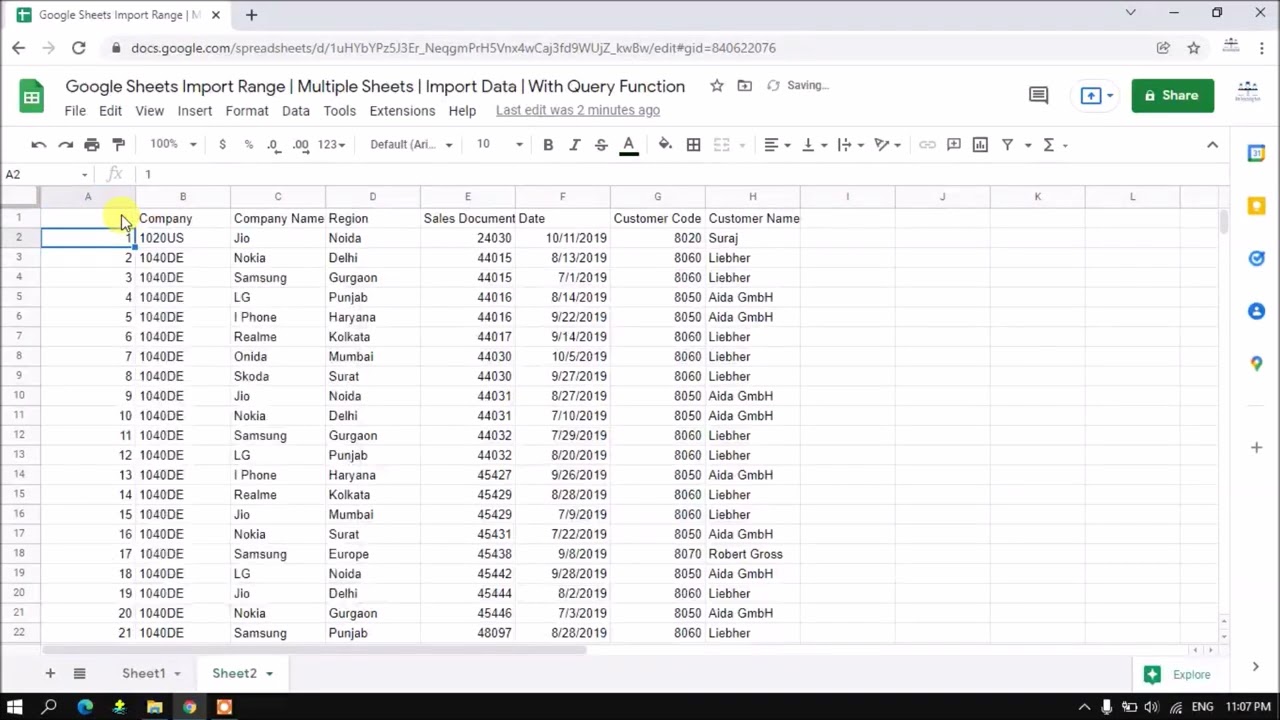The width and height of the screenshot is (1280, 720).
Task: Format as currency with dollar icon
Action: [222, 145]
